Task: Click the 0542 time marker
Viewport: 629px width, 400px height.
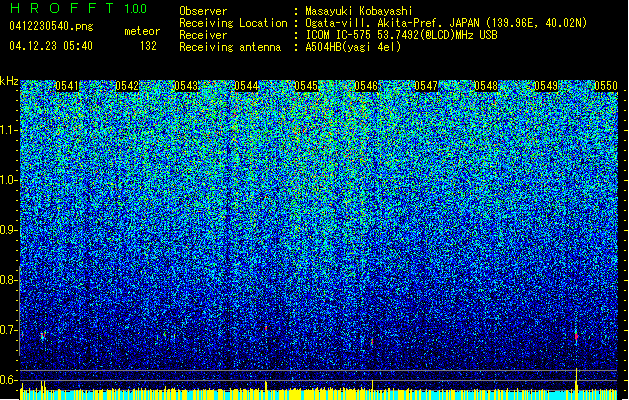Action: coord(127,86)
